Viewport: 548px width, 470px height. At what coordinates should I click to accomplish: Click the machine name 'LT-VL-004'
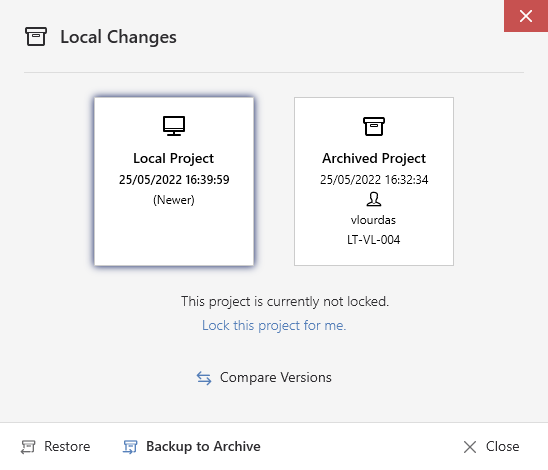(x=374, y=240)
